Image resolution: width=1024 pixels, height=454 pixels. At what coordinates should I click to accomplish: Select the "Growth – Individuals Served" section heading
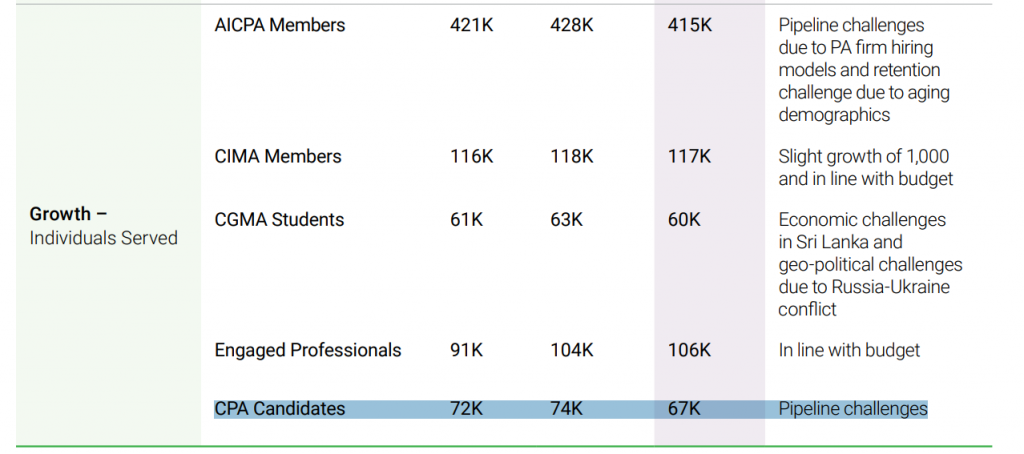(103, 226)
